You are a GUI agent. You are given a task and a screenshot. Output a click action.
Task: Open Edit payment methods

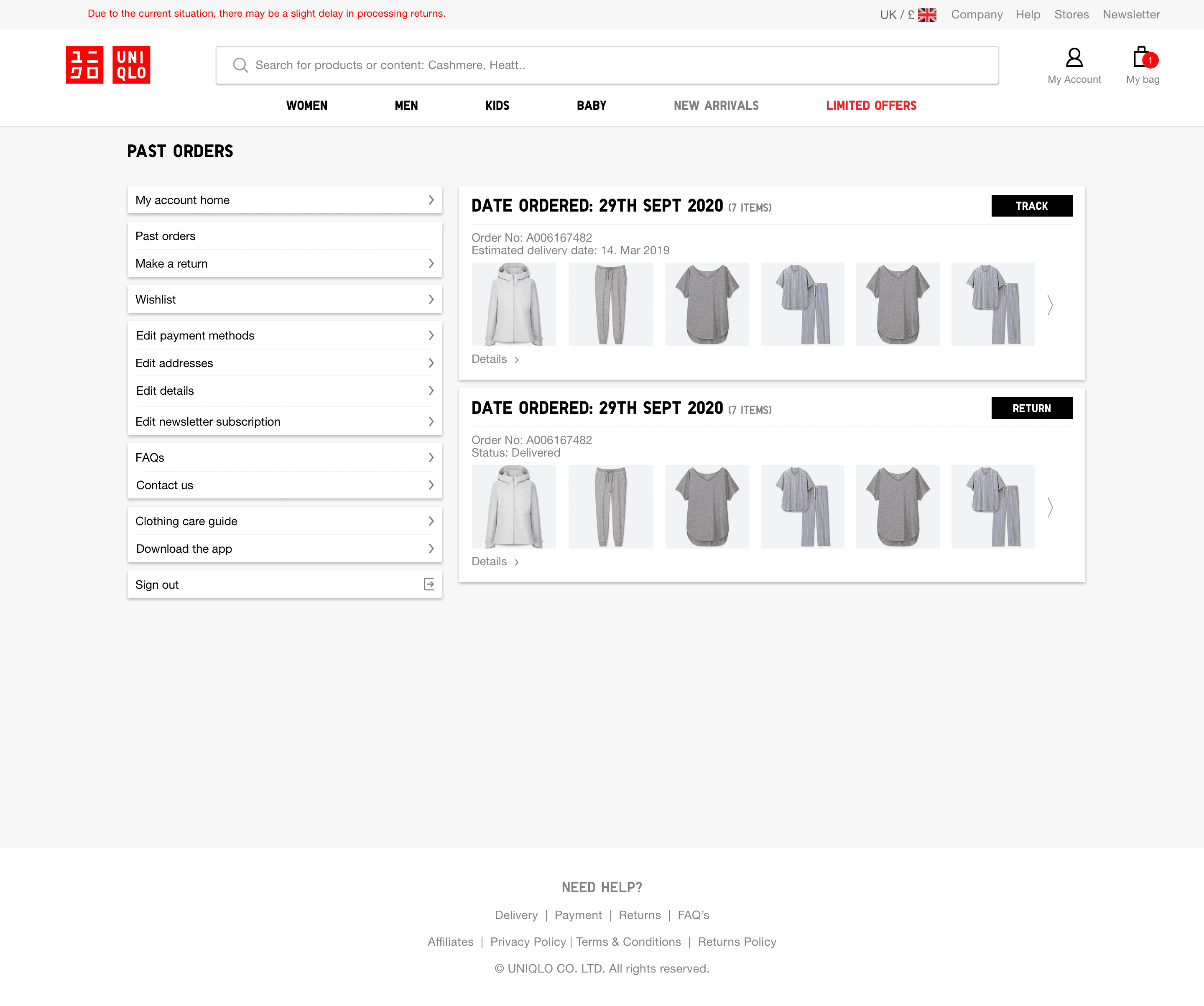click(284, 335)
